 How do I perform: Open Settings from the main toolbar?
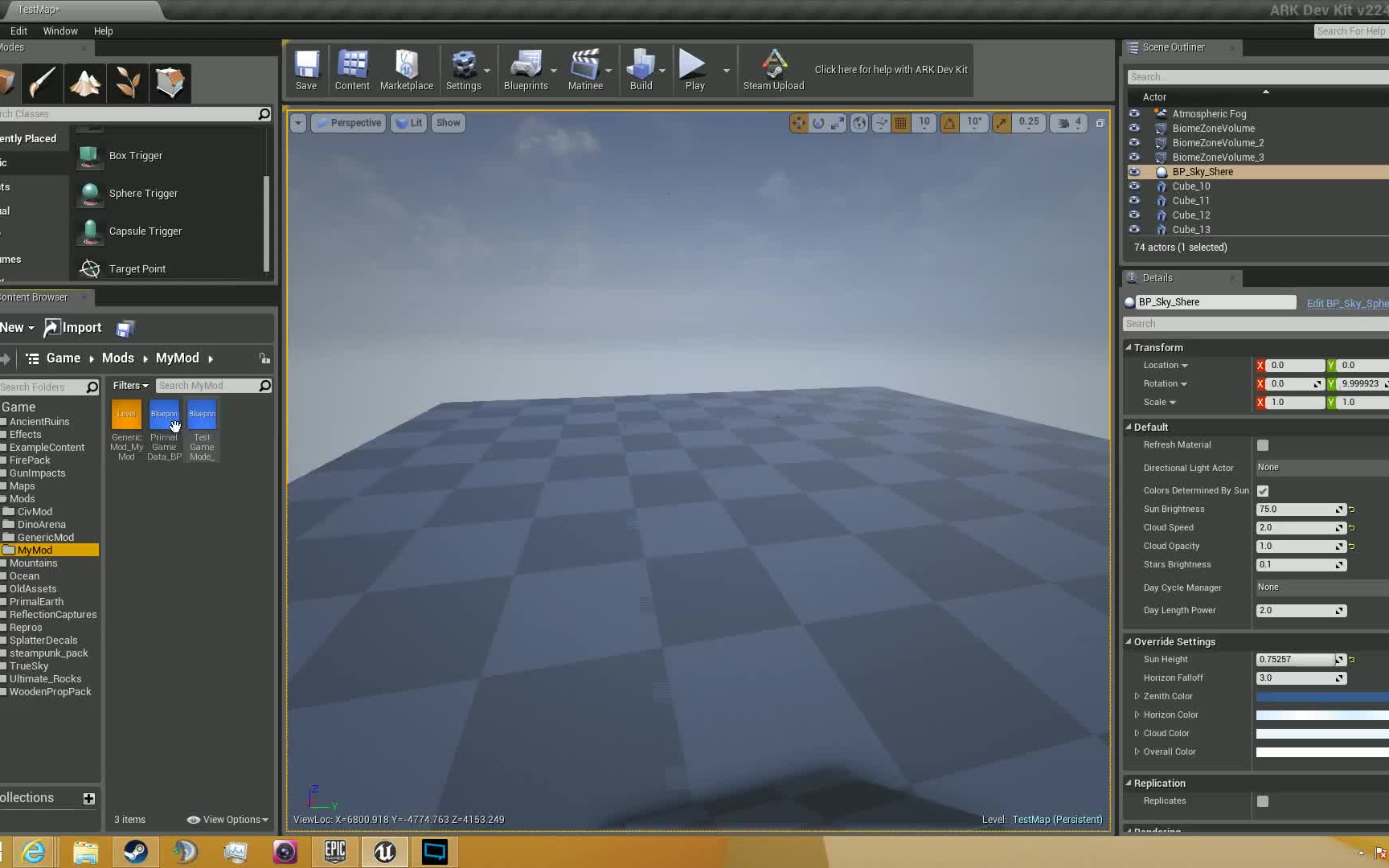(464, 70)
